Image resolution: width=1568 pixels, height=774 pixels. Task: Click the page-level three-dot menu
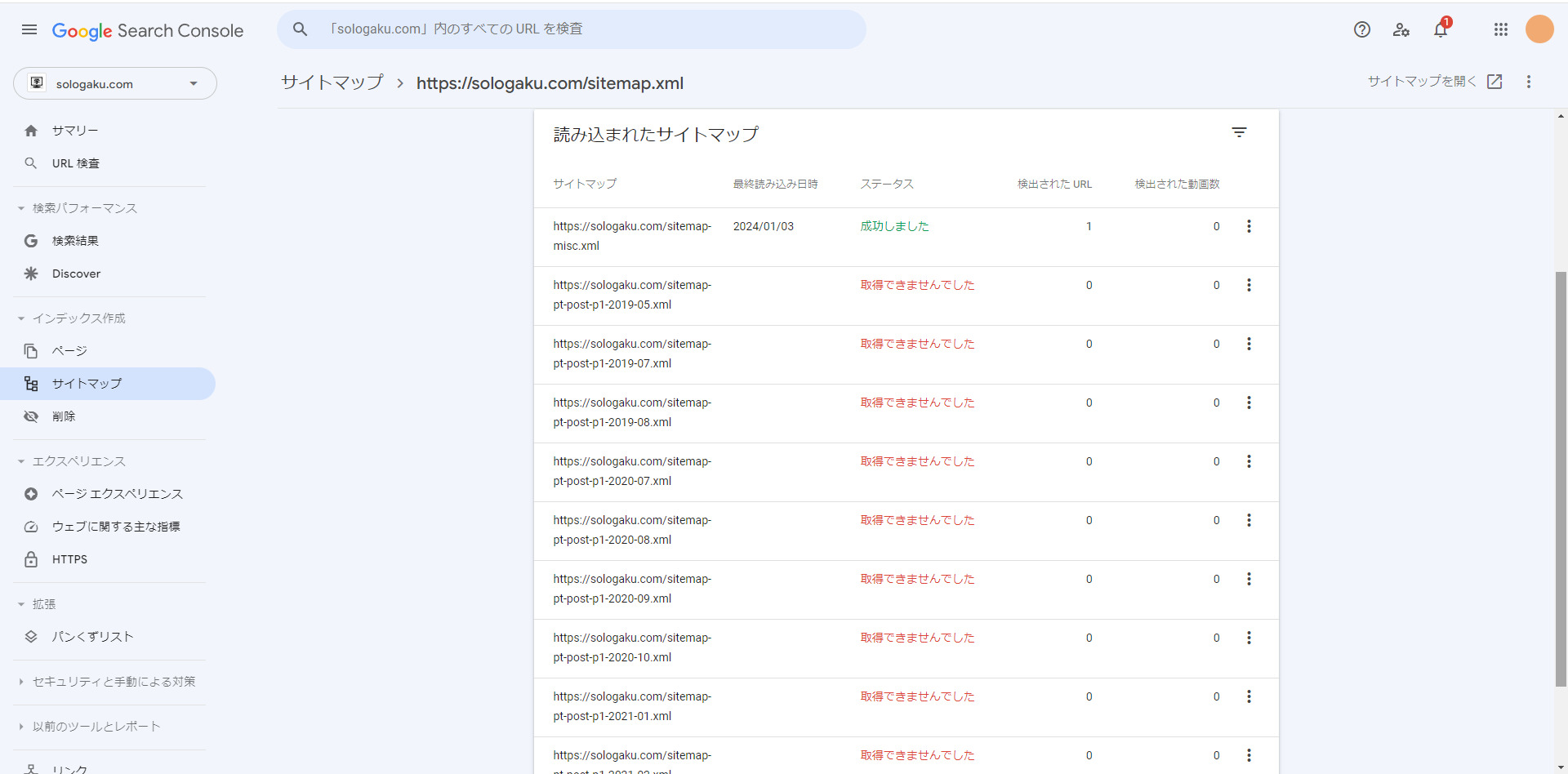click(x=1528, y=82)
